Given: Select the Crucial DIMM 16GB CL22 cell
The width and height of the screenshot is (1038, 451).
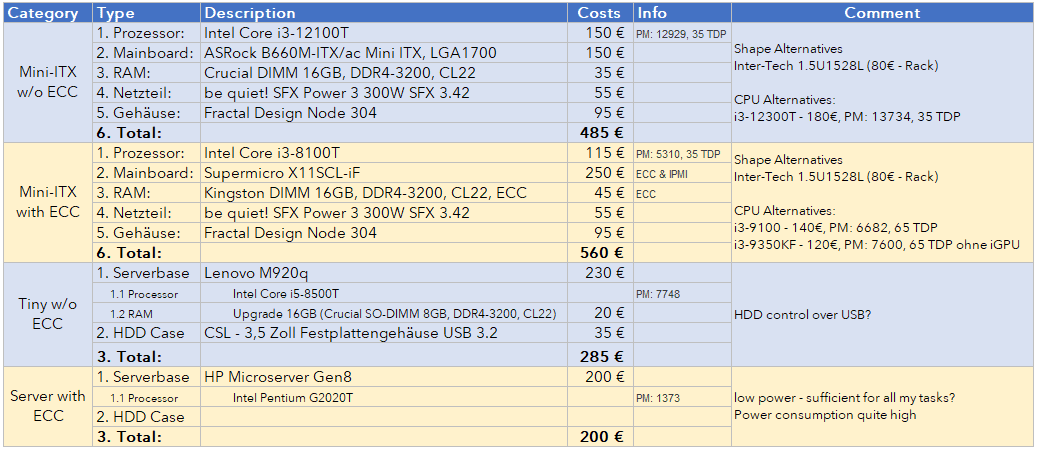Looking at the screenshot, I should 384,72.
